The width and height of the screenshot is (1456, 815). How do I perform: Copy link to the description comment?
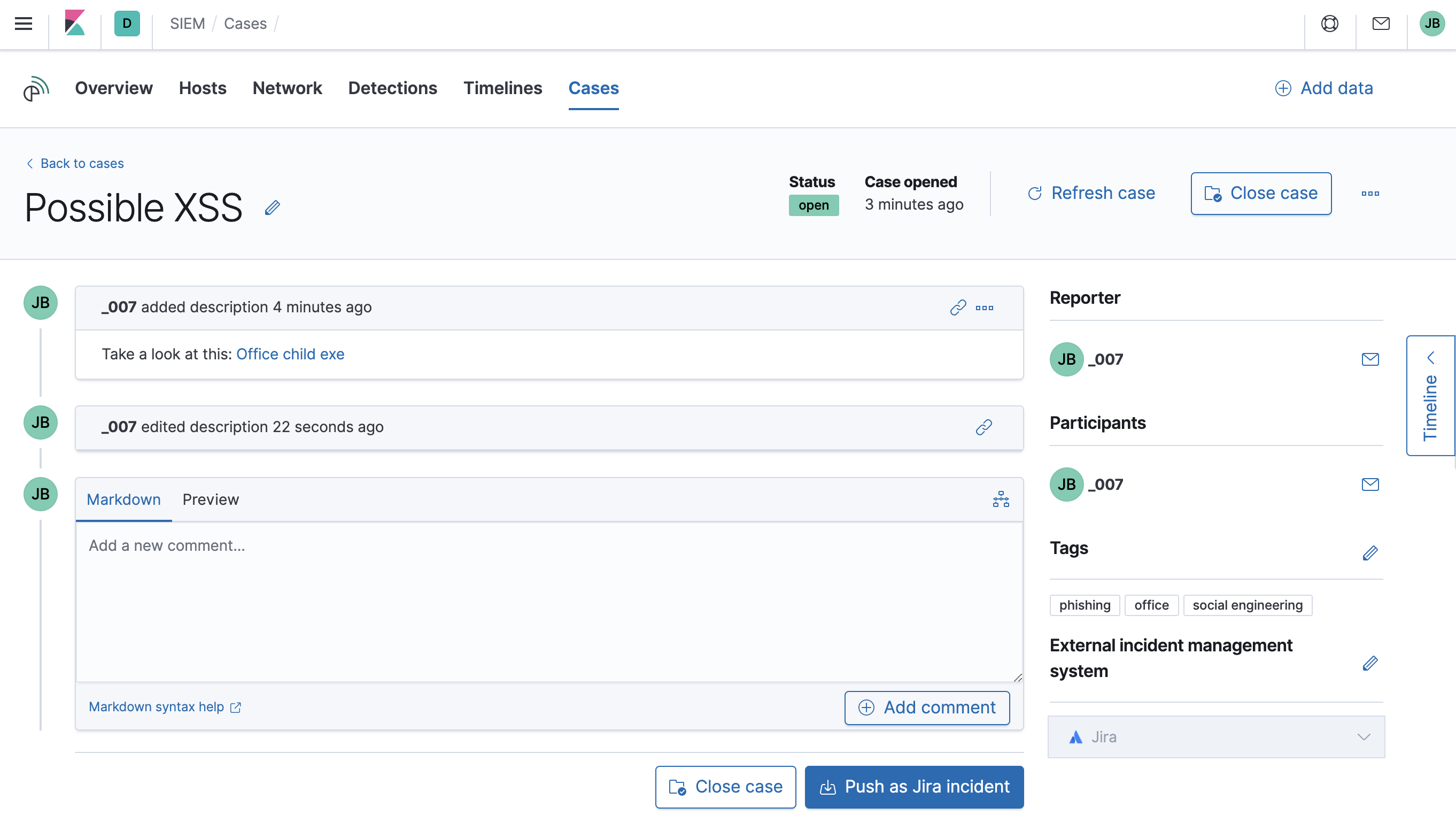click(x=957, y=307)
